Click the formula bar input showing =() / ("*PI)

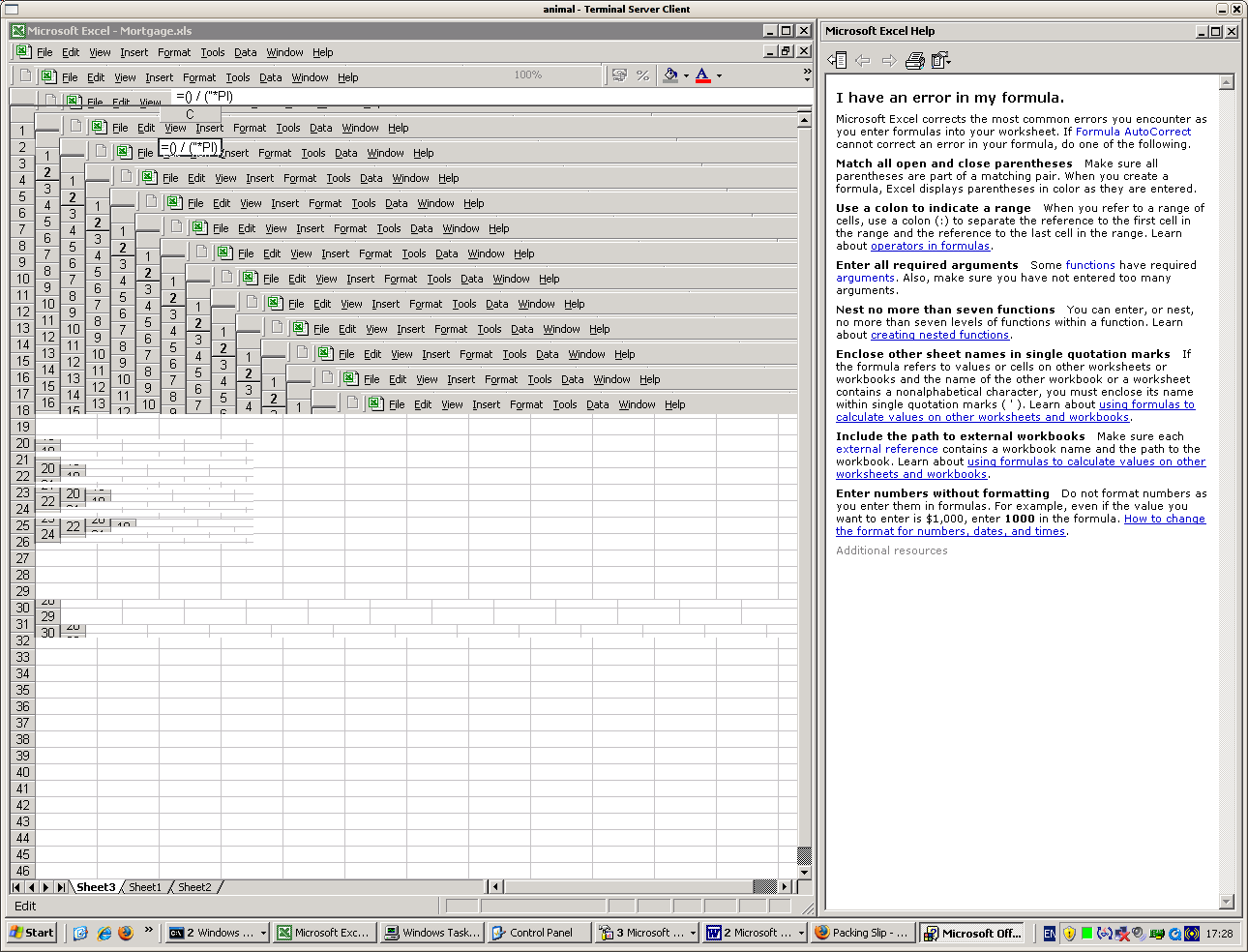click(484, 96)
